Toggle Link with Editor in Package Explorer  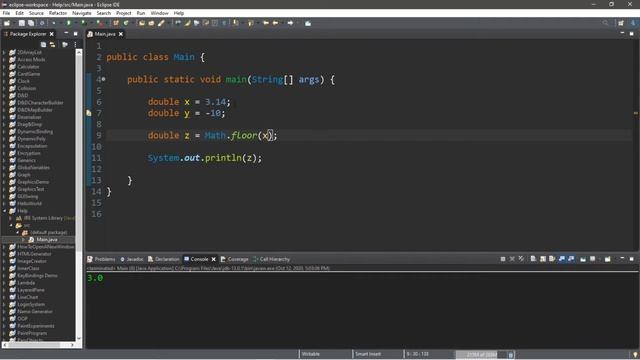53,44
